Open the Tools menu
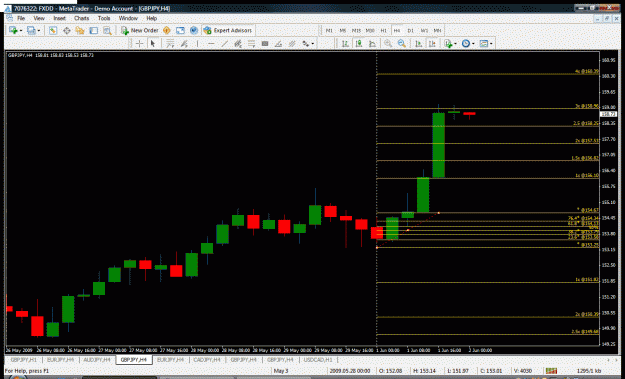This screenshot has width=625, height=379. [104, 18]
